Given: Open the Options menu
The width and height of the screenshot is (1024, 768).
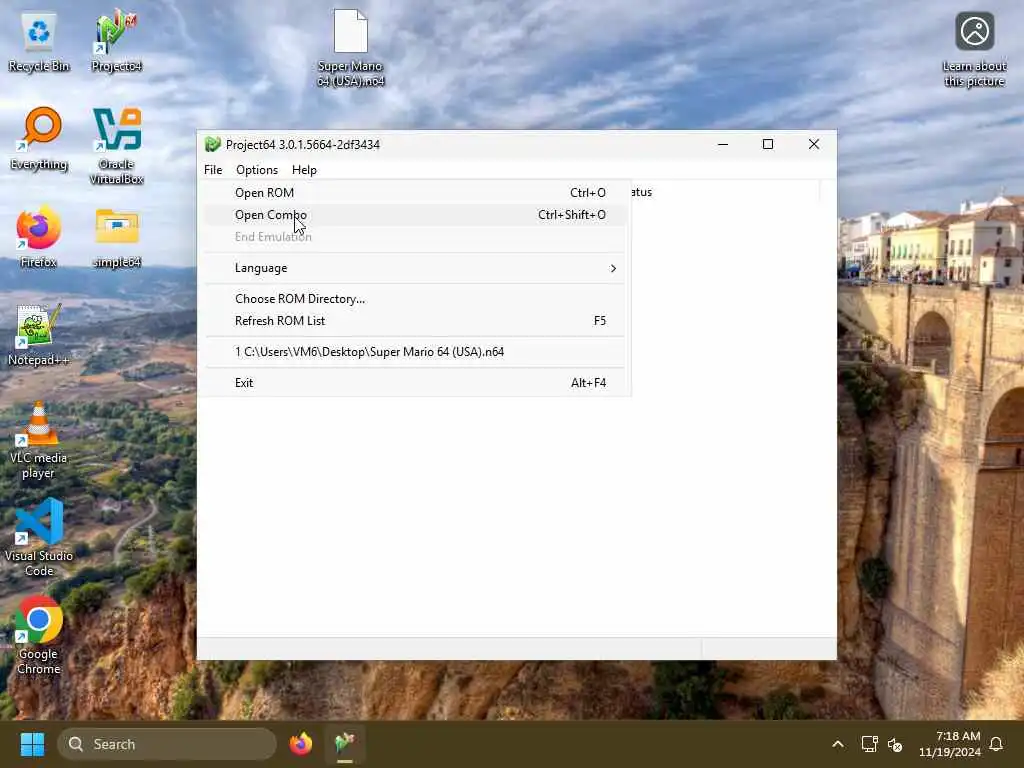Looking at the screenshot, I should (257, 170).
